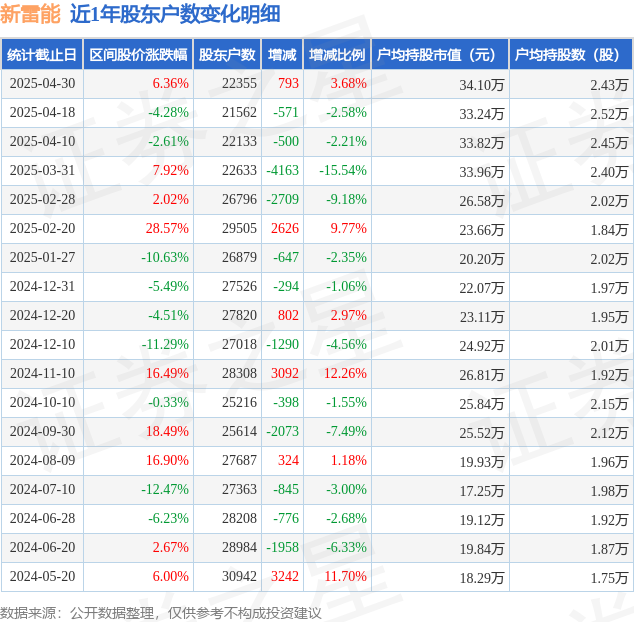Click the 2626 change value
This screenshot has width=634, height=622.
(285, 228)
